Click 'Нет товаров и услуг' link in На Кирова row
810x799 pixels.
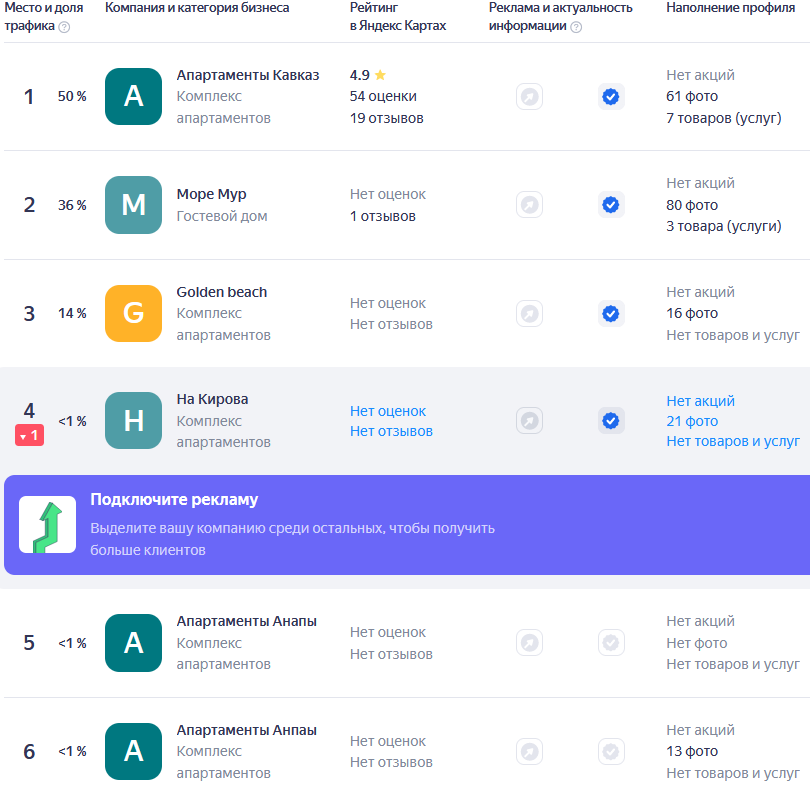tap(733, 441)
